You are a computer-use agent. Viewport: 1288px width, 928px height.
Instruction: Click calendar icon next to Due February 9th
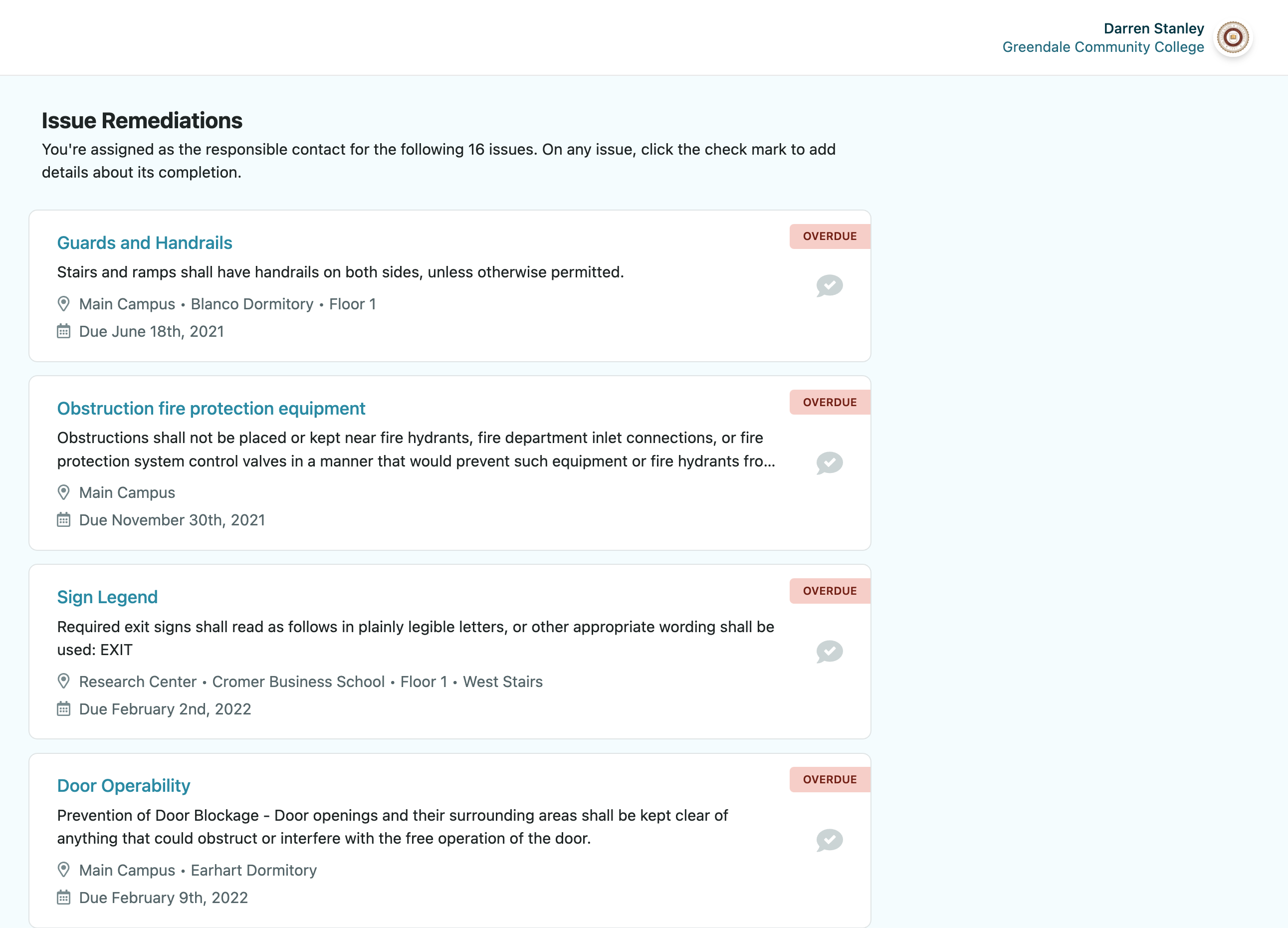(64, 898)
